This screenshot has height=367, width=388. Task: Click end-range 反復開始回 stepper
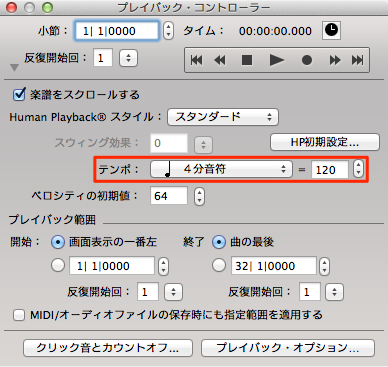334,292
